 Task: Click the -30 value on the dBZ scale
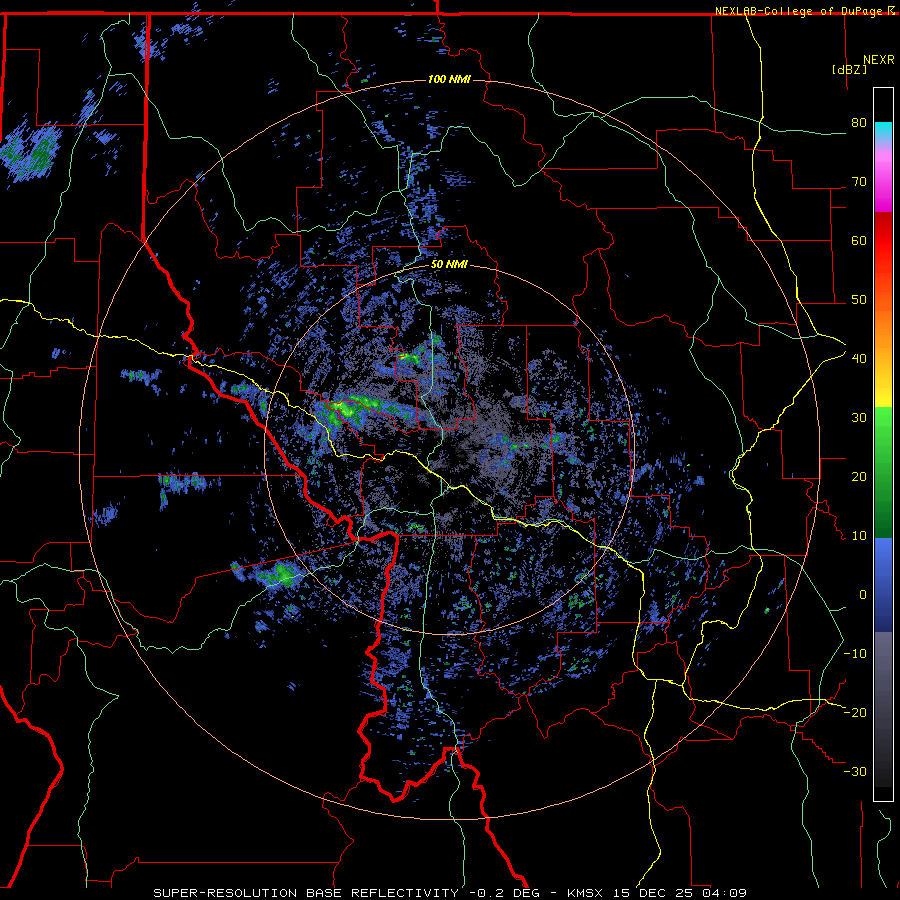click(x=855, y=771)
